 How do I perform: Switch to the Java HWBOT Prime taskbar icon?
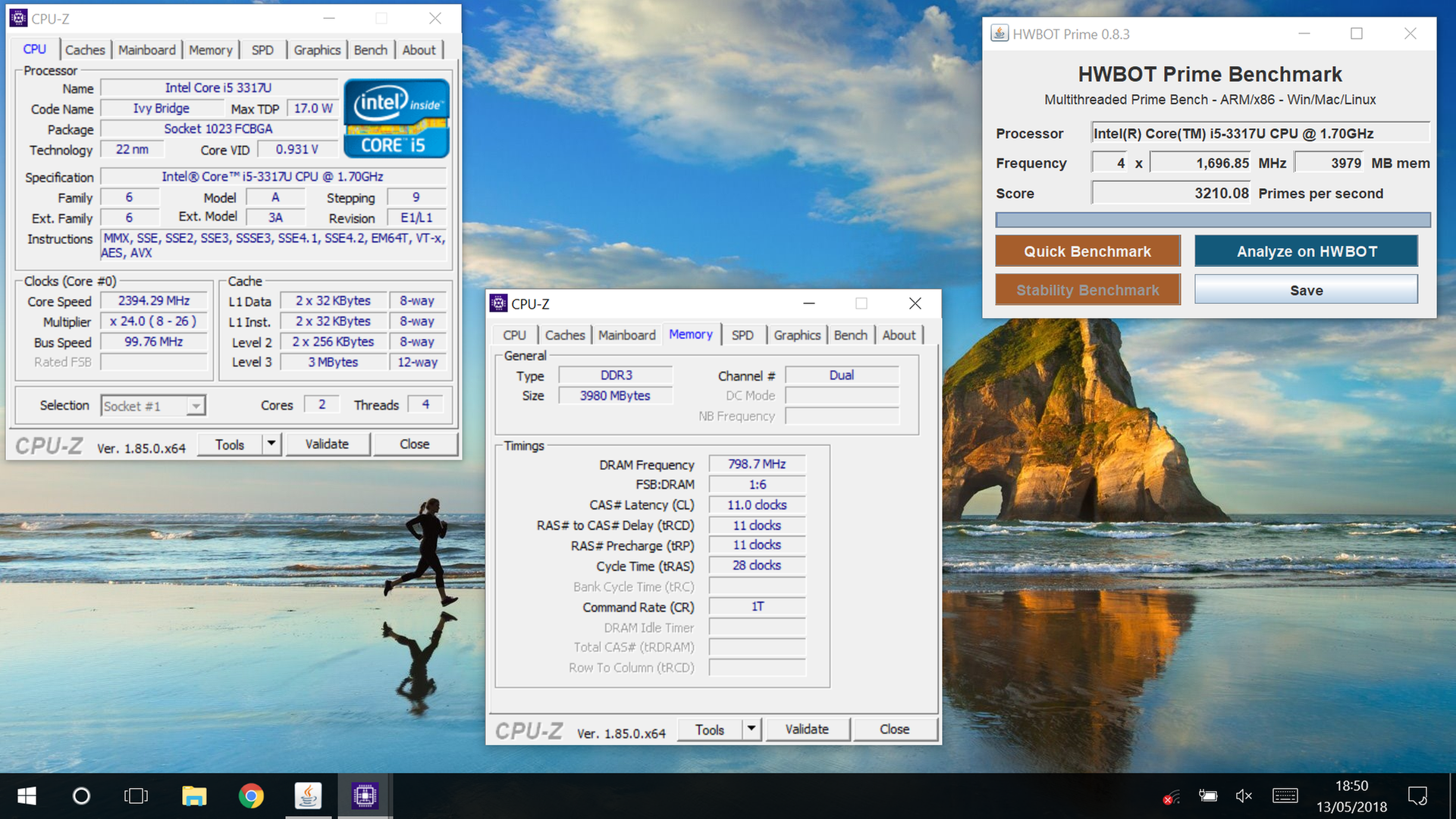click(308, 795)
